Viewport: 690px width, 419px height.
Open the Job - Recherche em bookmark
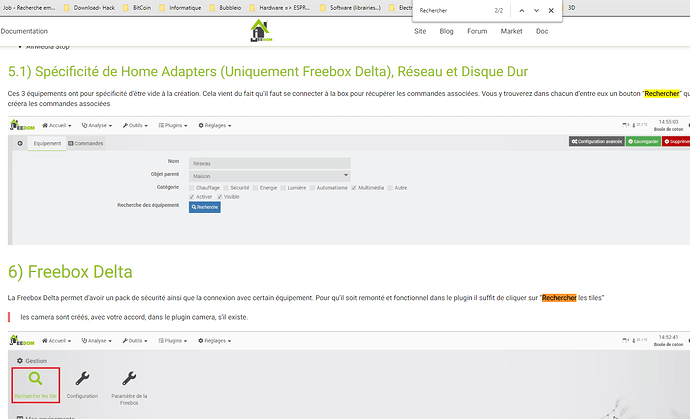[29, 7]
